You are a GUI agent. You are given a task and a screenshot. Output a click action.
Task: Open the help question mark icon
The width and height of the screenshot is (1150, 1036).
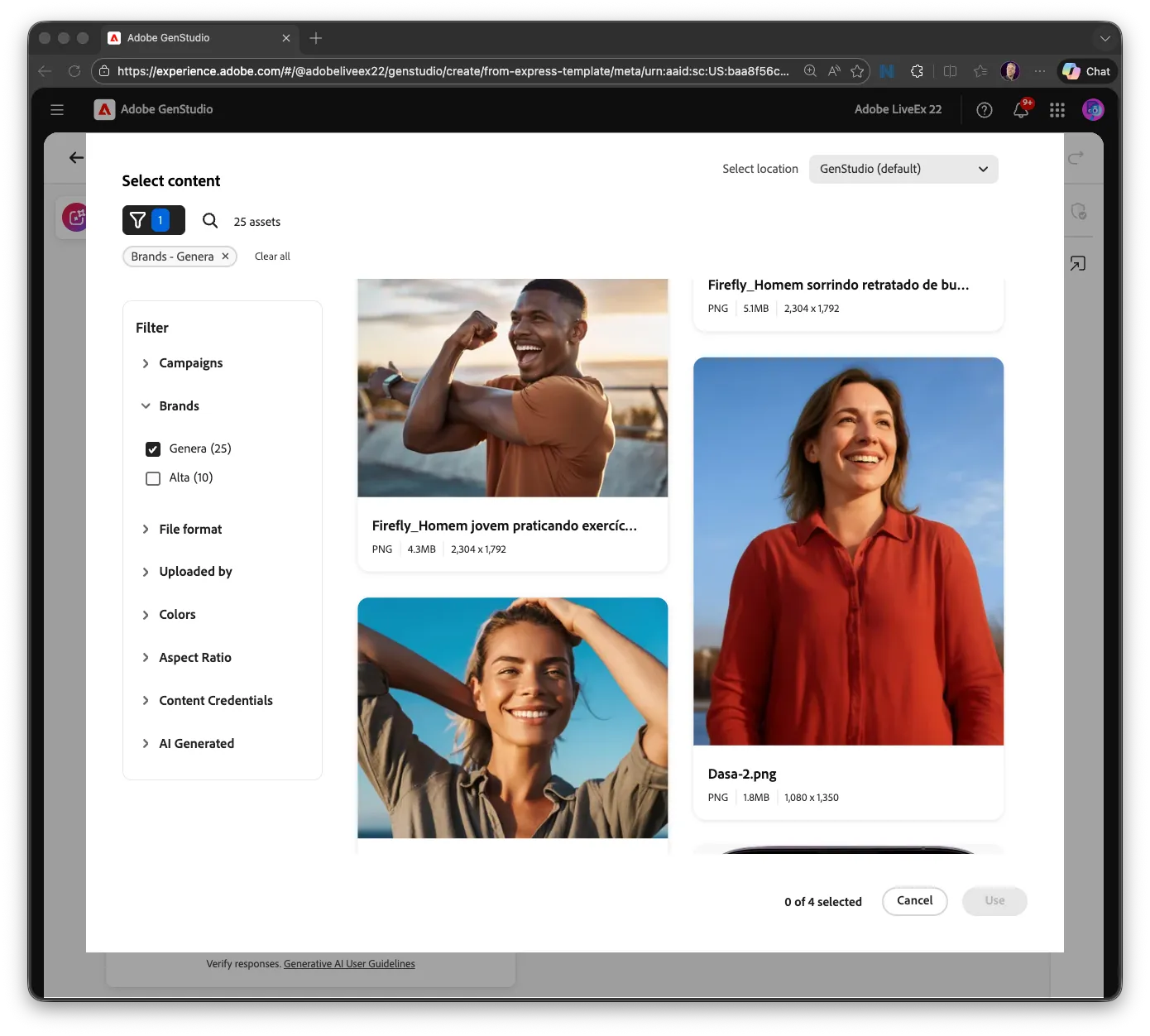click(984, 109)
